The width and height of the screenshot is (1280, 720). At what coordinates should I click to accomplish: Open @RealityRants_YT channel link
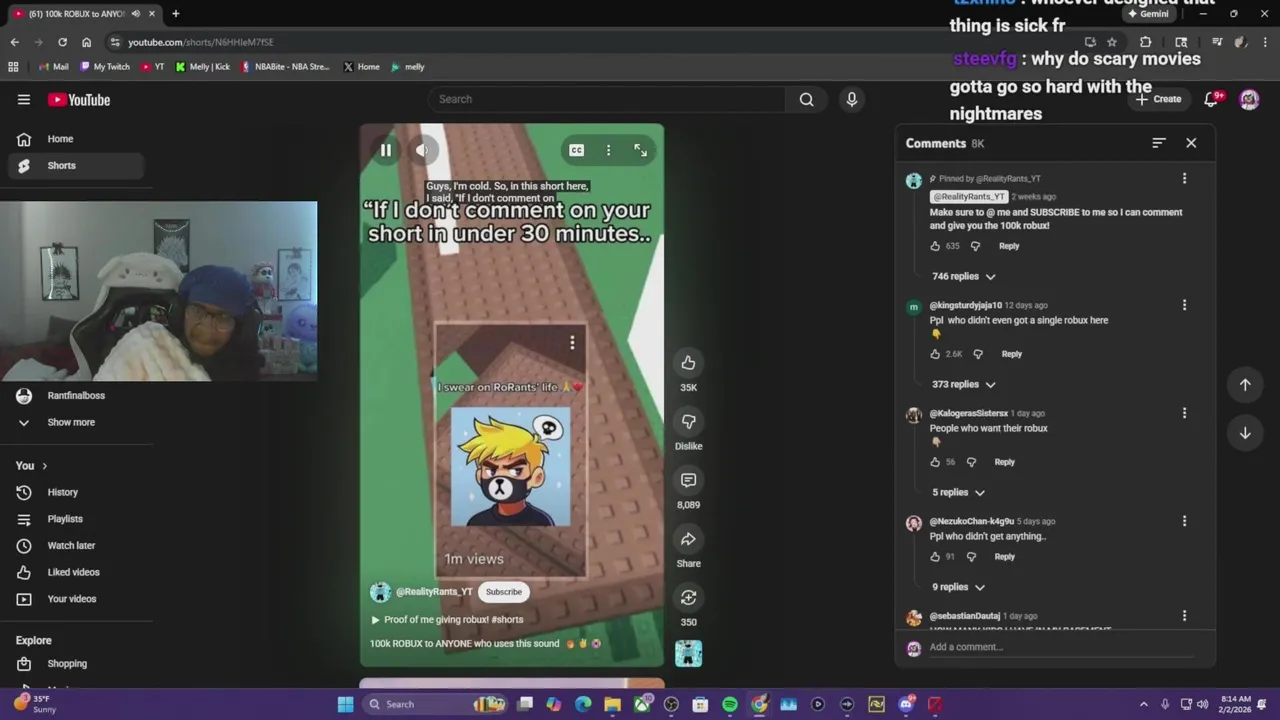point(434,592)
